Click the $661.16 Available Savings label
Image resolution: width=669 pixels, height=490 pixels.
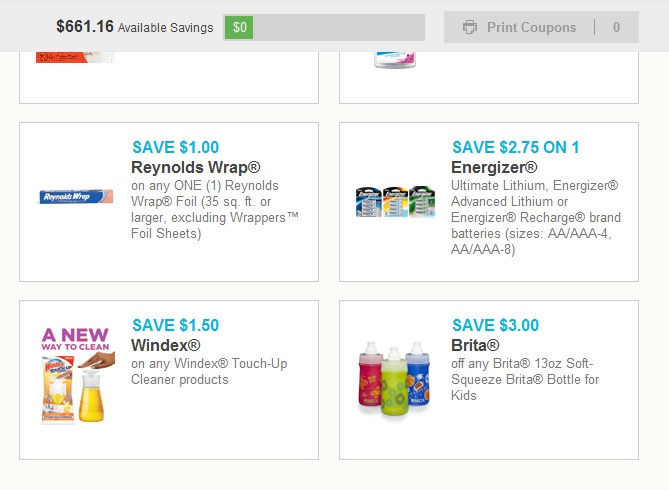pos(135,27)
